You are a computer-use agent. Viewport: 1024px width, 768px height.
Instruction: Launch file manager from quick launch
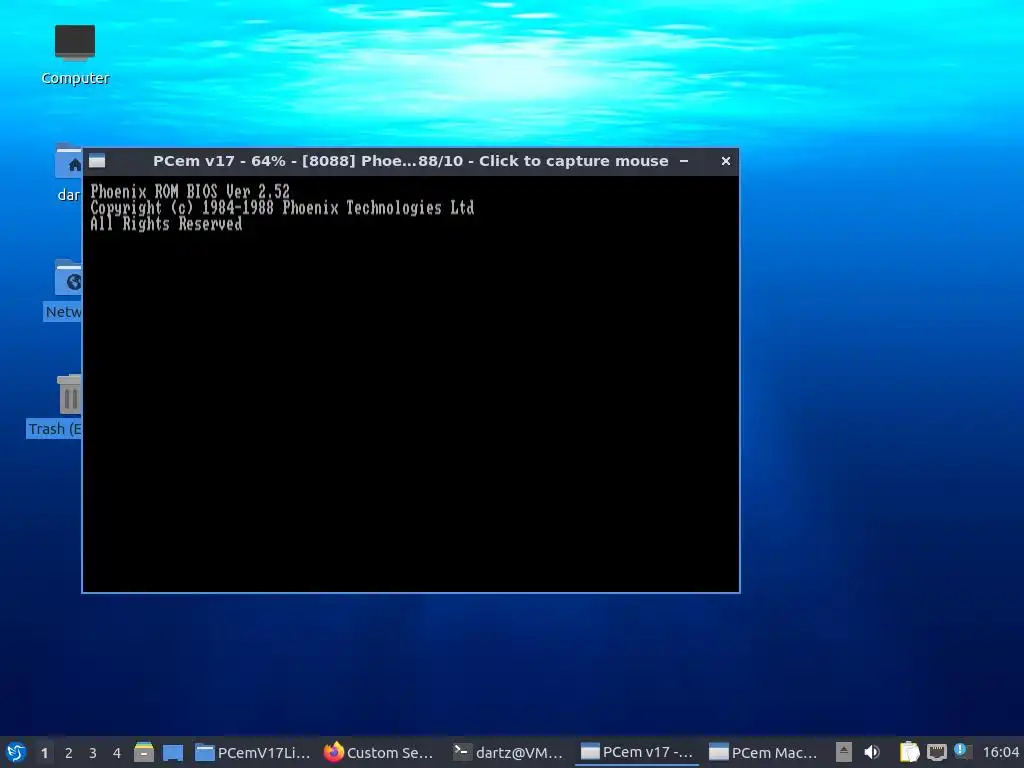[x=144, y=752]
